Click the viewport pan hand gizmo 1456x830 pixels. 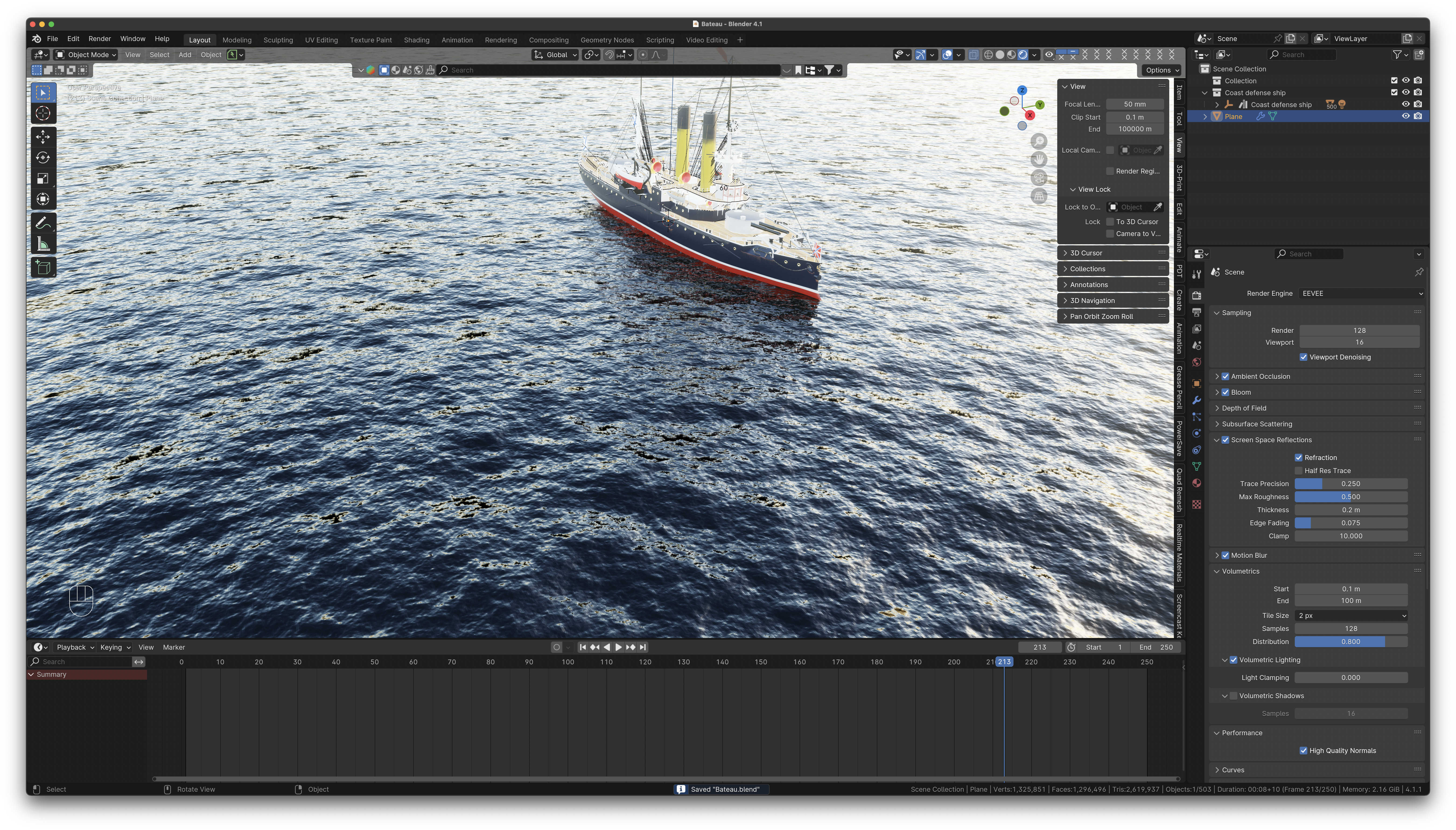(1039, 160)
